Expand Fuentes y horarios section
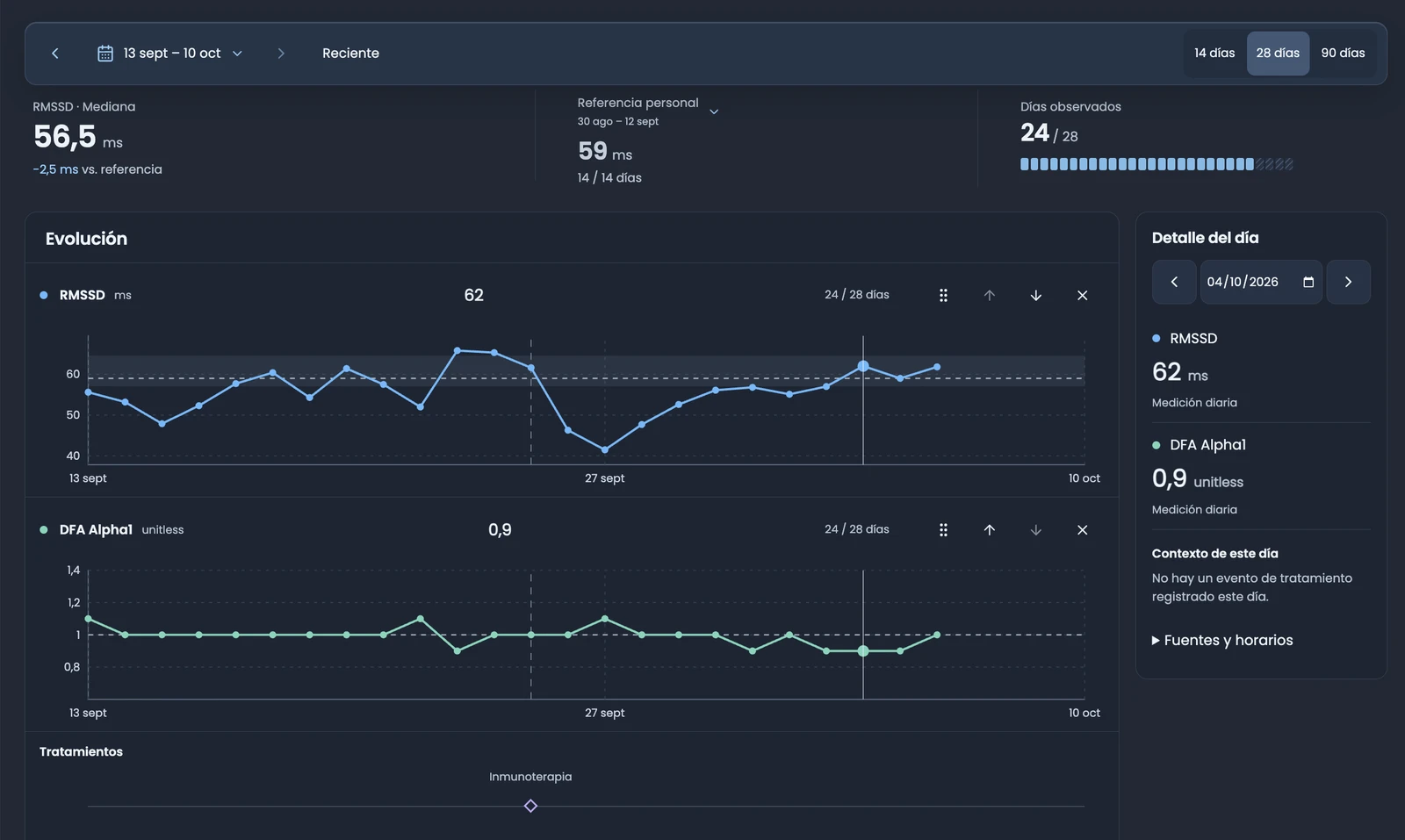 point(1222,641)
